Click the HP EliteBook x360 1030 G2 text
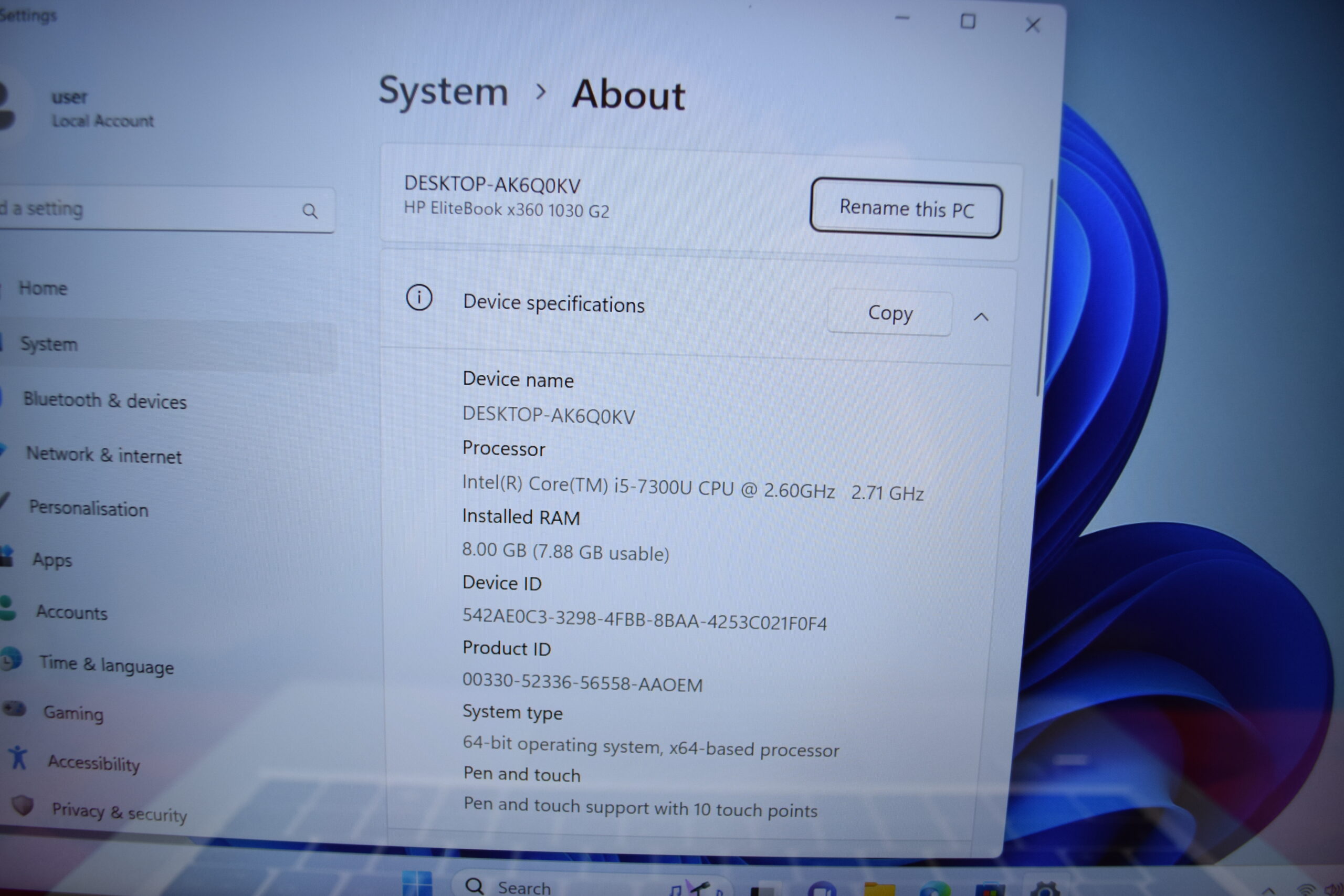The image size is (1344, 896). click(506, 209)
